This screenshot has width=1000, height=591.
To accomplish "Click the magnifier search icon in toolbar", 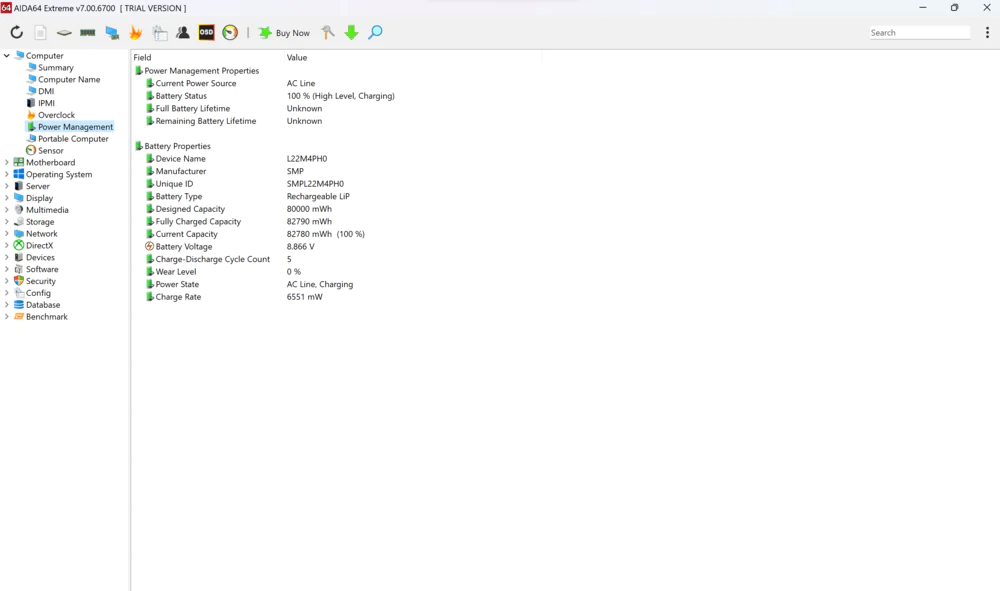I will pos(376,33).
